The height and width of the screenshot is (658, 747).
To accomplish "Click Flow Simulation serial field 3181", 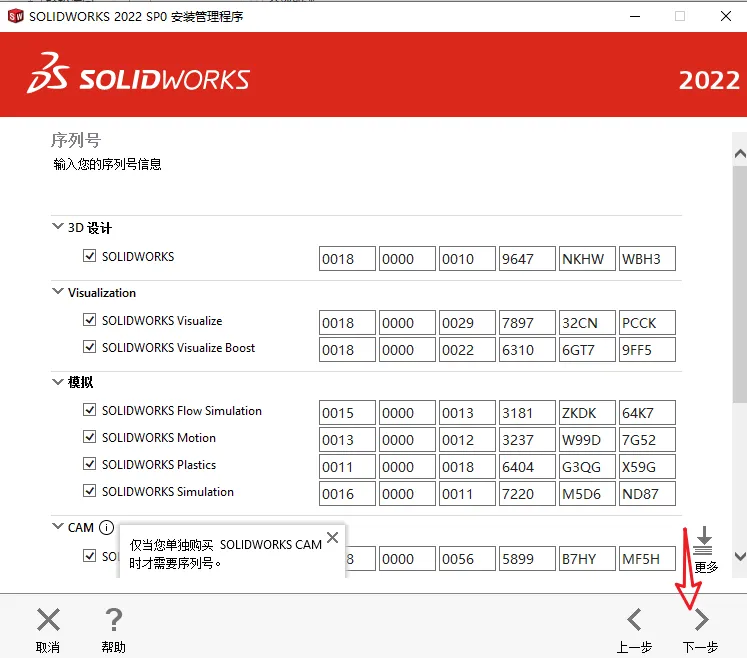I will 527,413.
